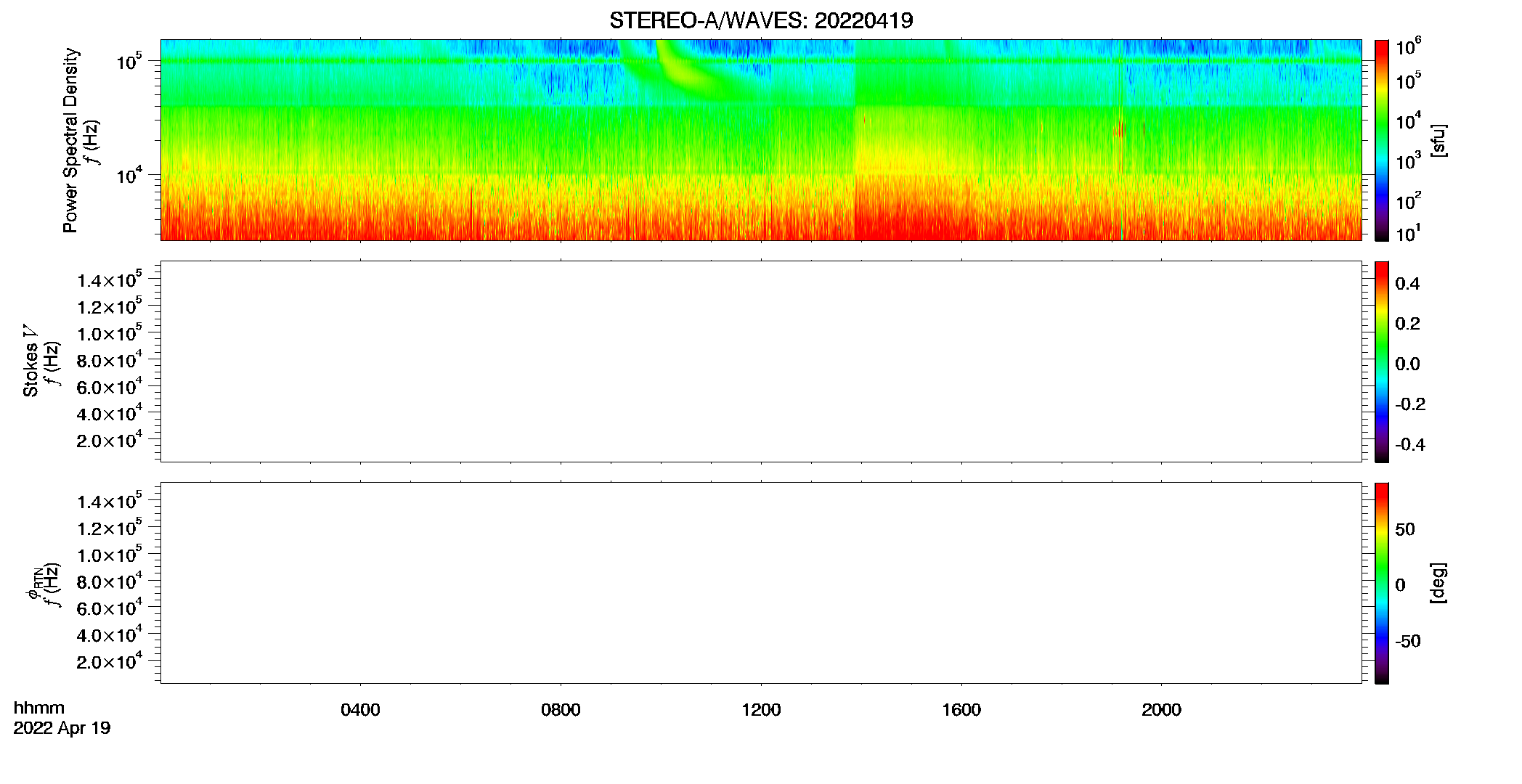Pick the 1600 time tick label

[x=961, y=709]
